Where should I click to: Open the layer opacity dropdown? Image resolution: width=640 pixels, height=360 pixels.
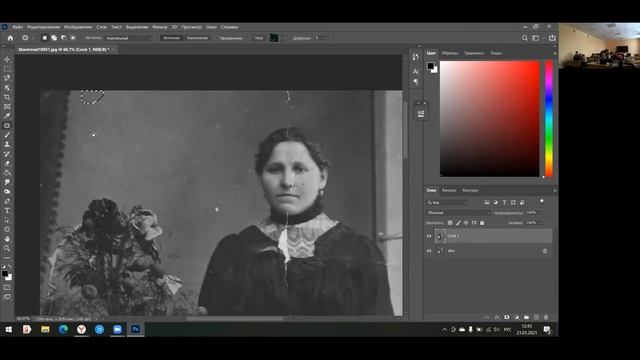coord(540,213)
